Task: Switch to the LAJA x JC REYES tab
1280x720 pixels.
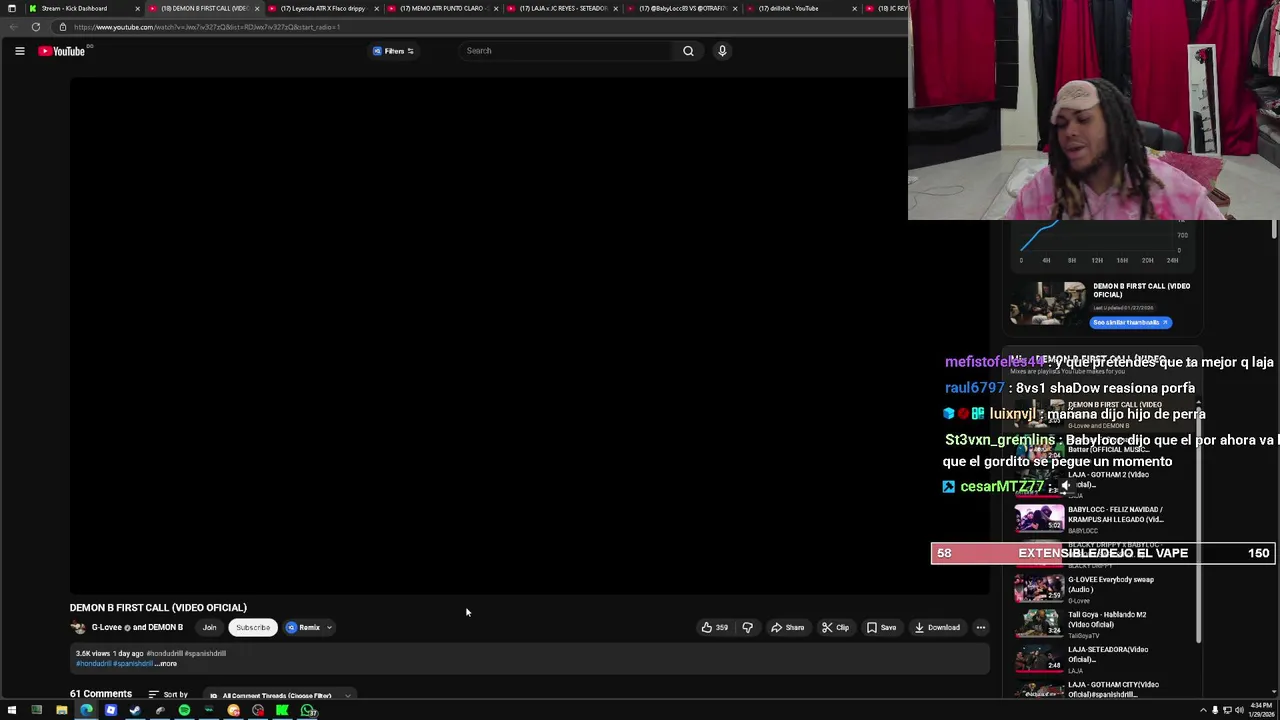Action: click(x=563, y=8)
